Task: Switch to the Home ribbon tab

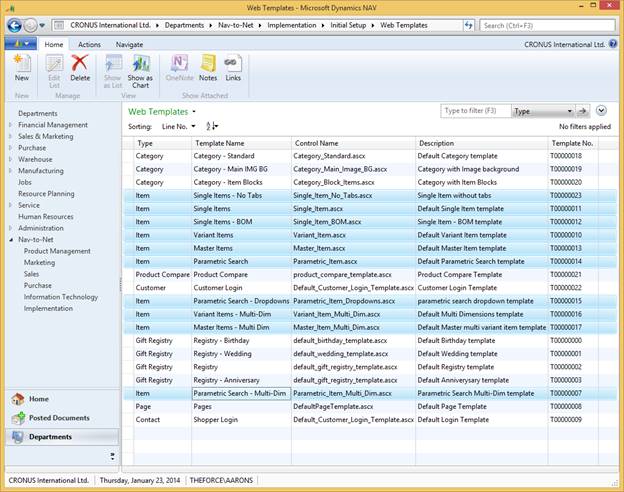Action: pos(54,45)
